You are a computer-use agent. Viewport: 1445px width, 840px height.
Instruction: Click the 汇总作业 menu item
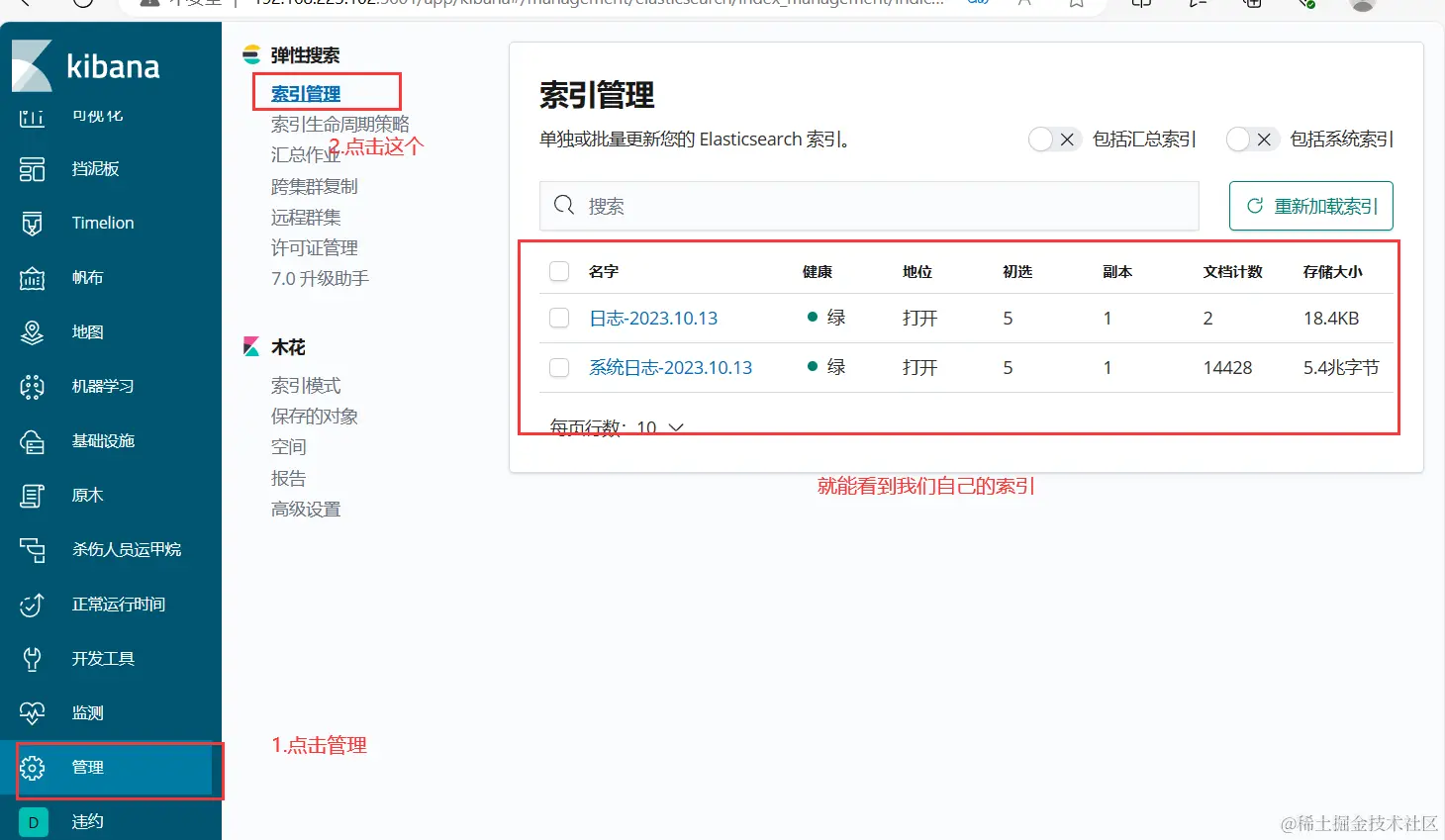click(x=306, y=154)
